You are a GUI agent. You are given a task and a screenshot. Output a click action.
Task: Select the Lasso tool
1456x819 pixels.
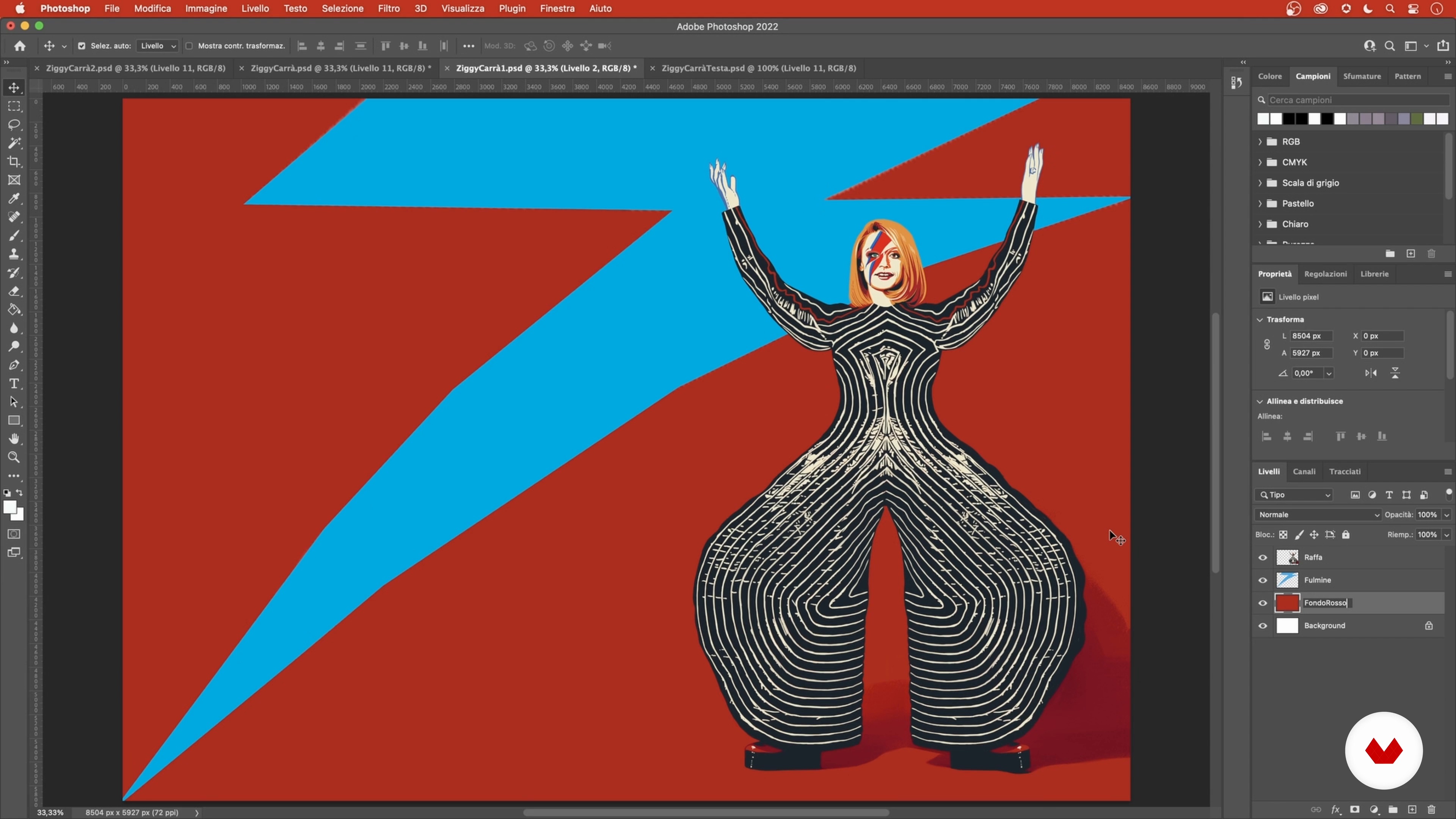tap(14, 124)
